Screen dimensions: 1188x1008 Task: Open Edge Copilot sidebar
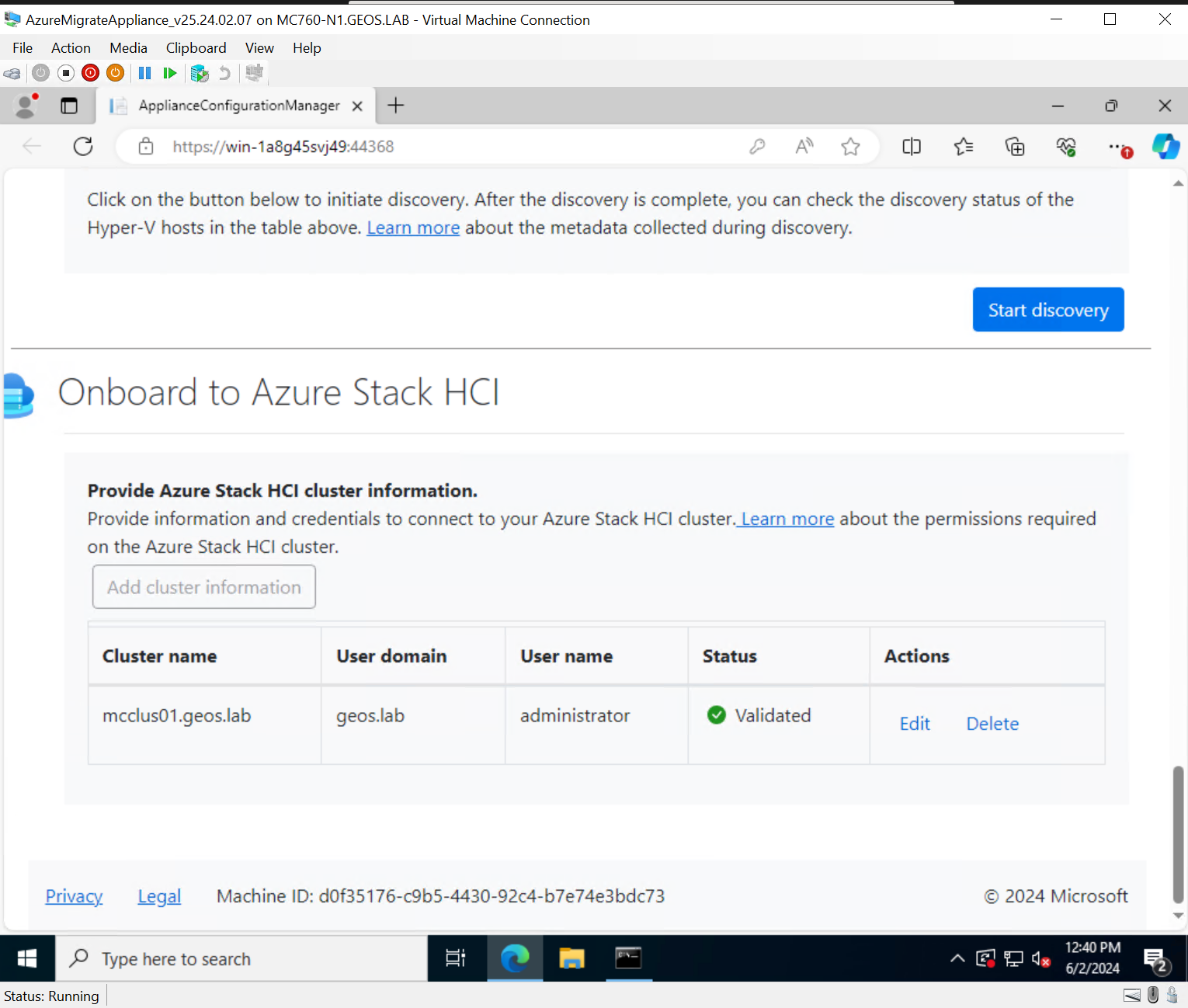[x=1165, y=146]
